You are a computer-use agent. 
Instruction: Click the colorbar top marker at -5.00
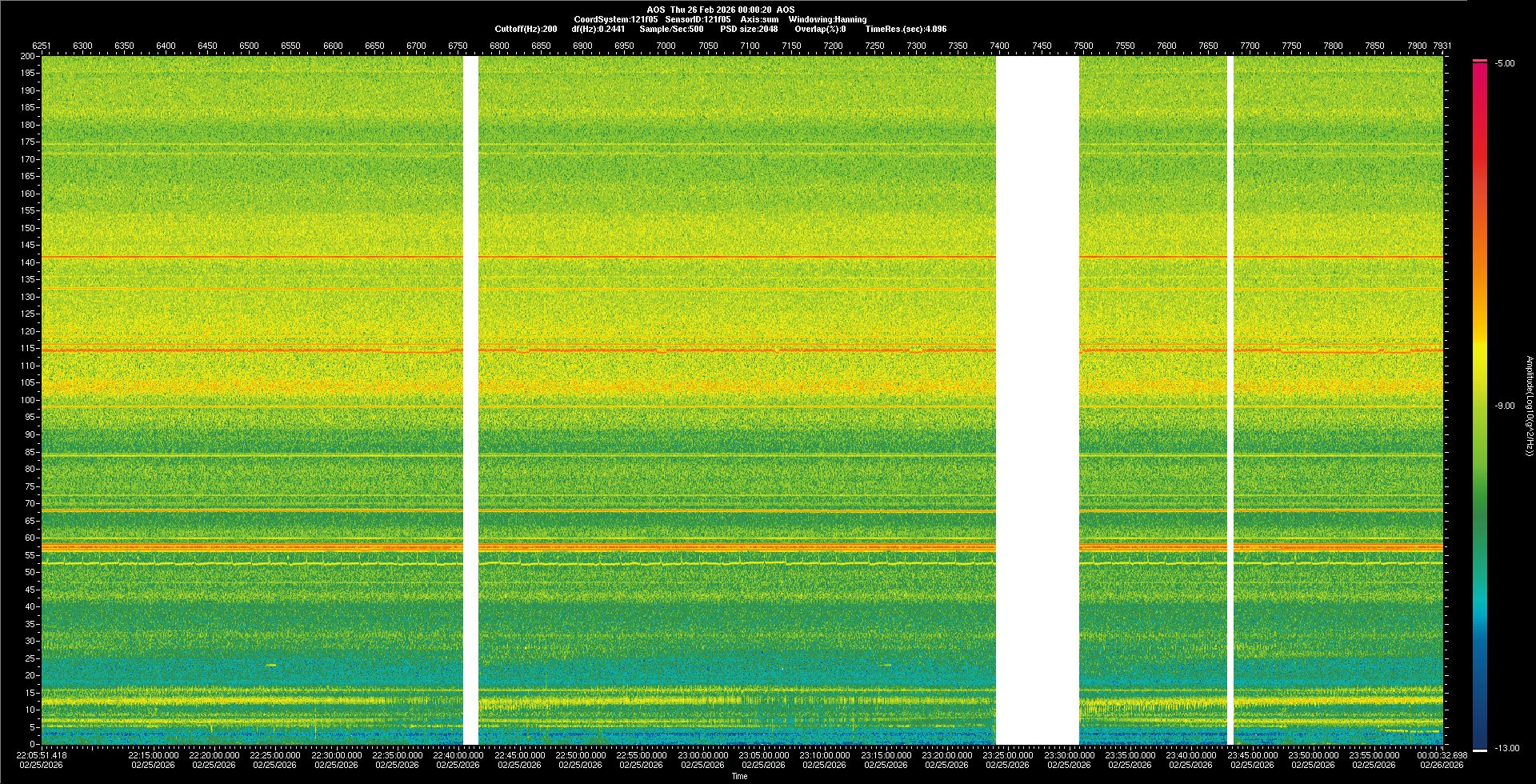point(1480,61)
